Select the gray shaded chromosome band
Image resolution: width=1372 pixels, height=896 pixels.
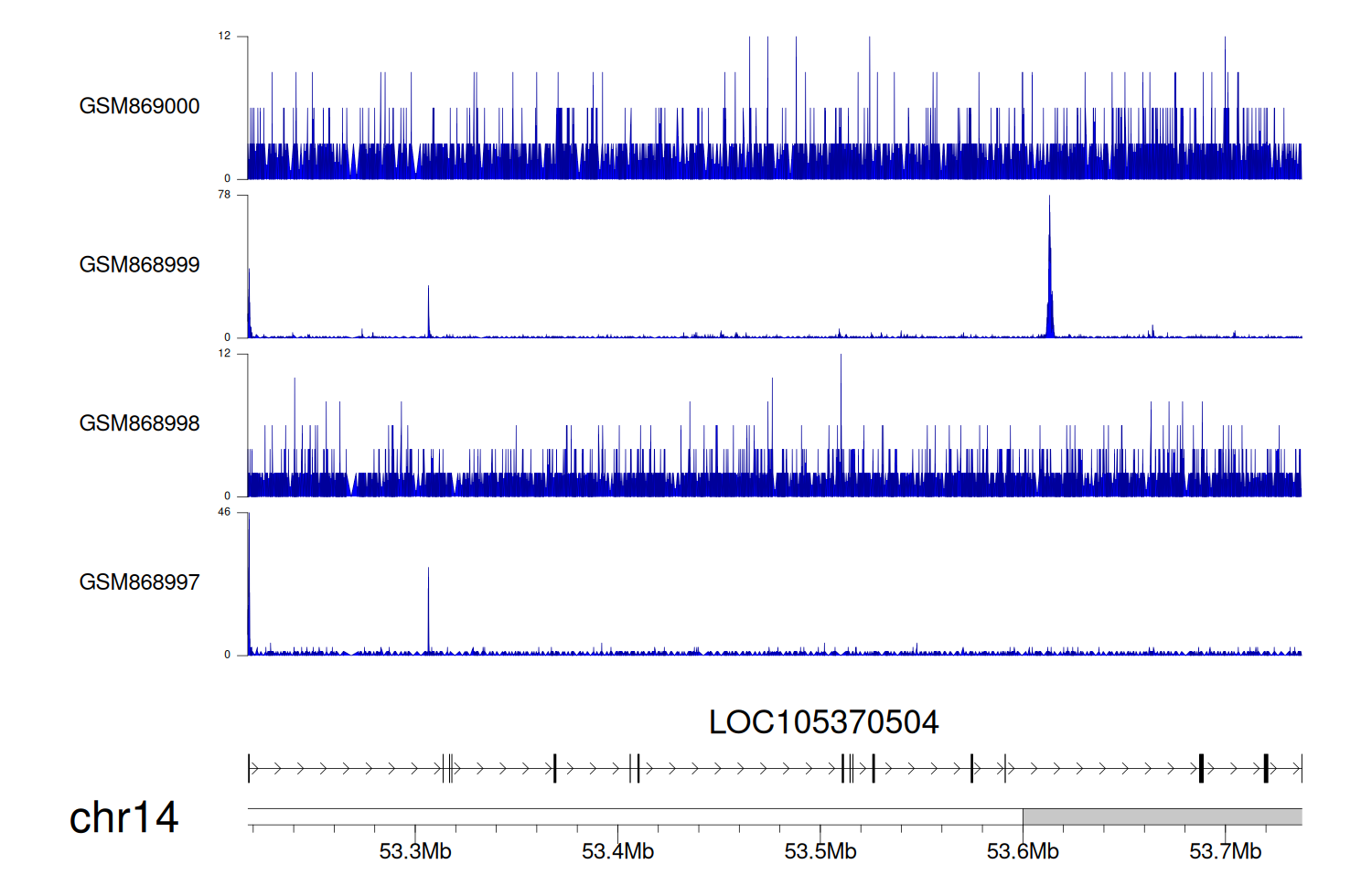1162,816
